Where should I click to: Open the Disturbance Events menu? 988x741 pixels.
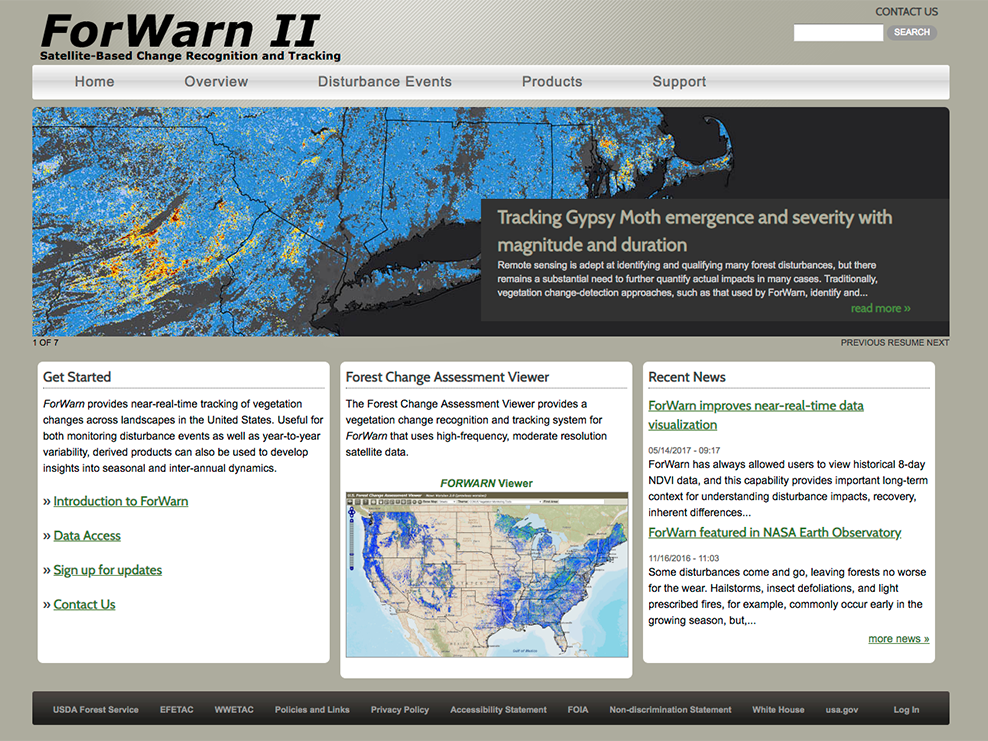(384, 82)
